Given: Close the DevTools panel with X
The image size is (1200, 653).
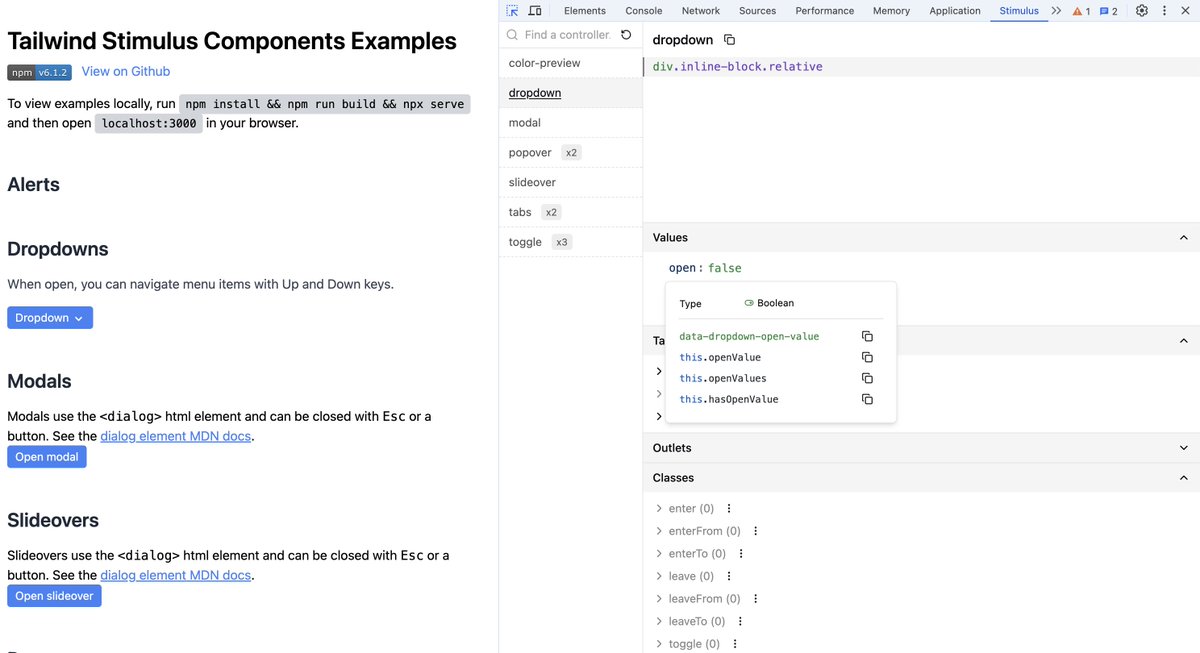Looking at the screenshot, I should click(1186, 11).
